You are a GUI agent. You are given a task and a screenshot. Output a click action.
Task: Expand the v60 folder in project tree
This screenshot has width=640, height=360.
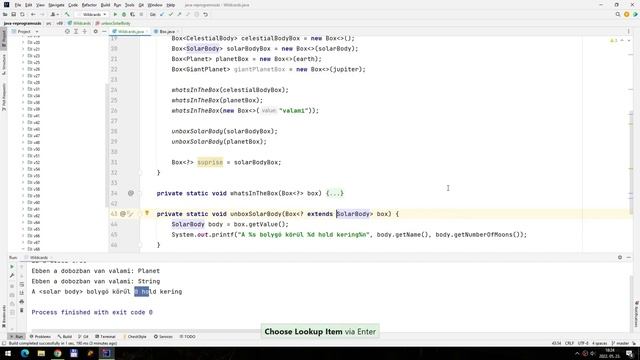(23, 202)
